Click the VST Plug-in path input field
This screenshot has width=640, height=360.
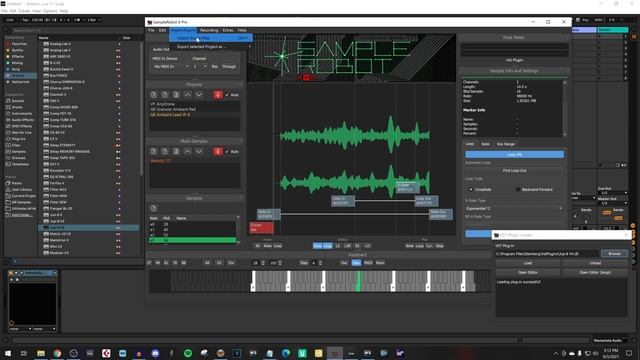[547, 254]
